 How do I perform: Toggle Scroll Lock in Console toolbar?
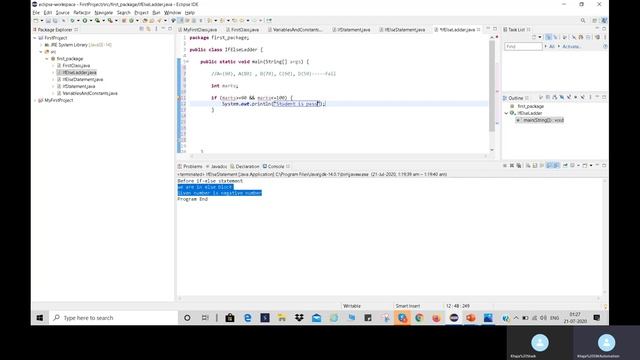click(535, 165)
